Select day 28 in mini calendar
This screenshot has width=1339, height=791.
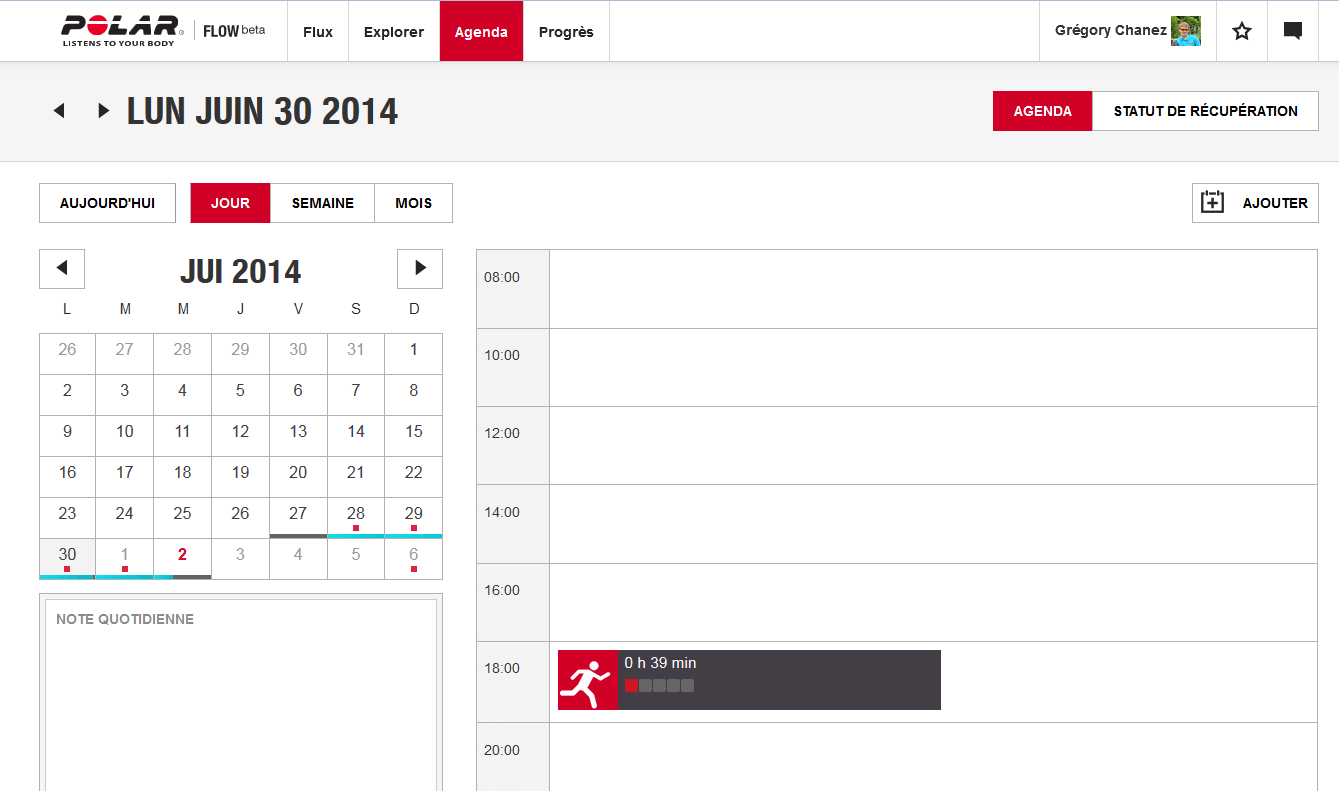(356, 514)
